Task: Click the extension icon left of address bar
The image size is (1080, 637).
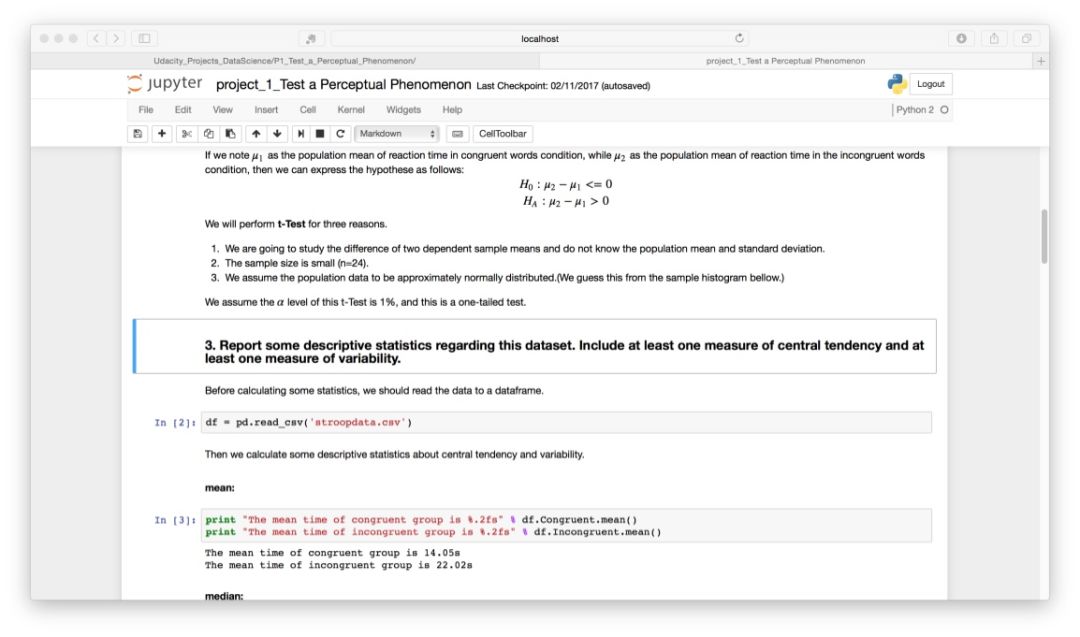Action: point(311,39)
